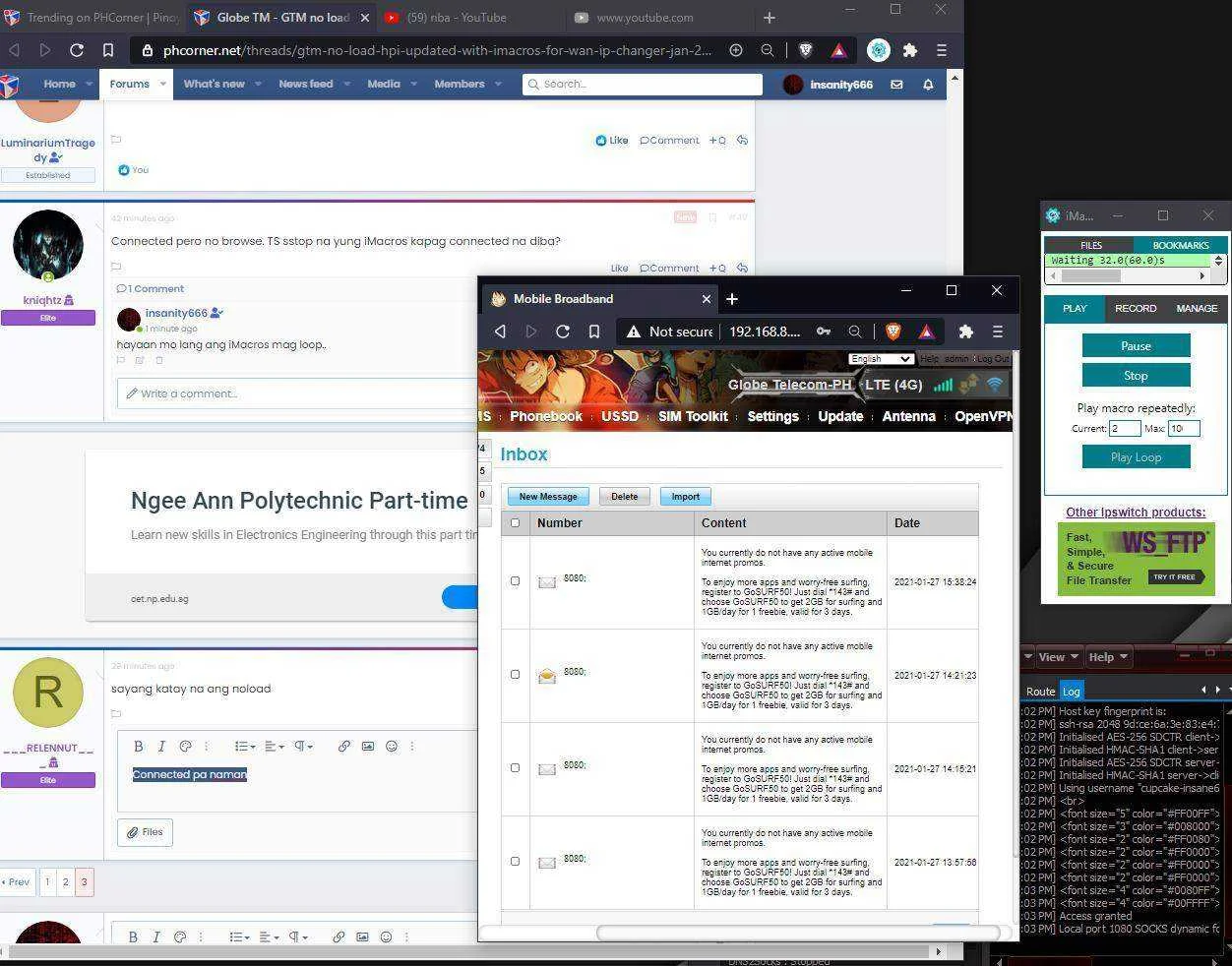This screenshot has width=1232, height=966.
Task: Go back in Mobile Broadband browser window
Action: [500, 332]
